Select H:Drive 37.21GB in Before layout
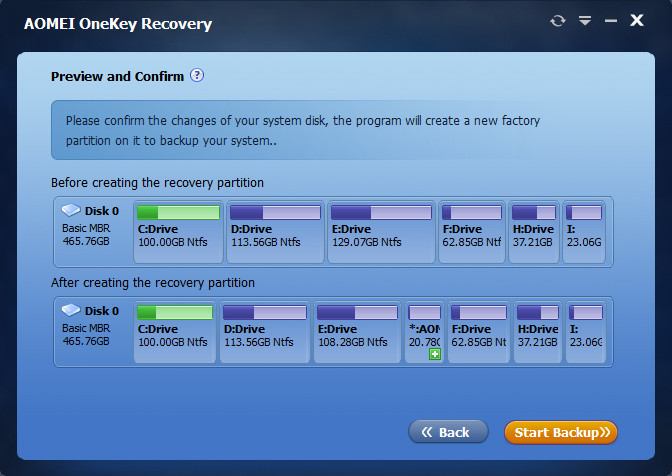The width and height of the screenshot is (672, 476). pos(534,232)
